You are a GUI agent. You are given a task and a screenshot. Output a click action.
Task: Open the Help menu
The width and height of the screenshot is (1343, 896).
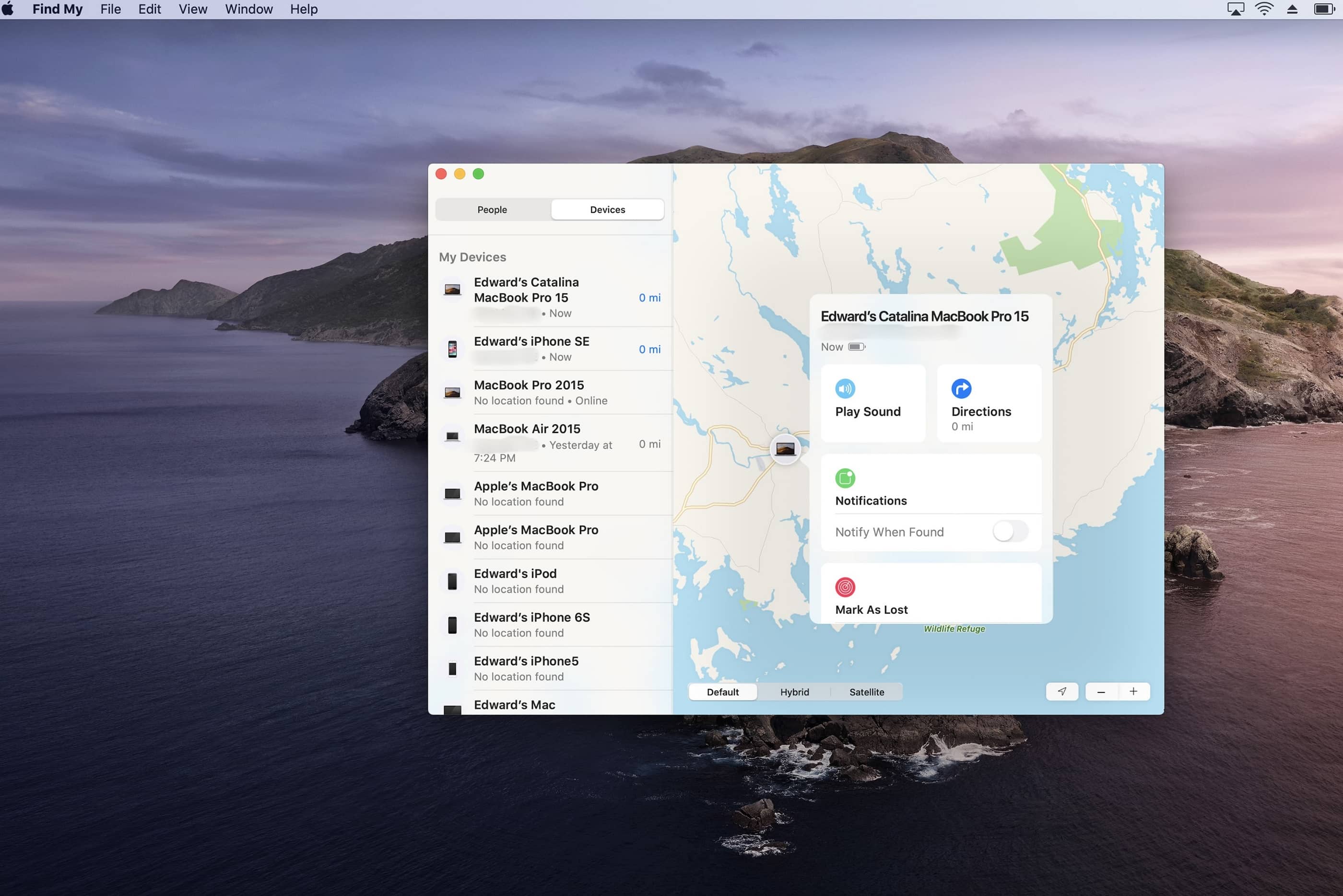click(304, 9)
